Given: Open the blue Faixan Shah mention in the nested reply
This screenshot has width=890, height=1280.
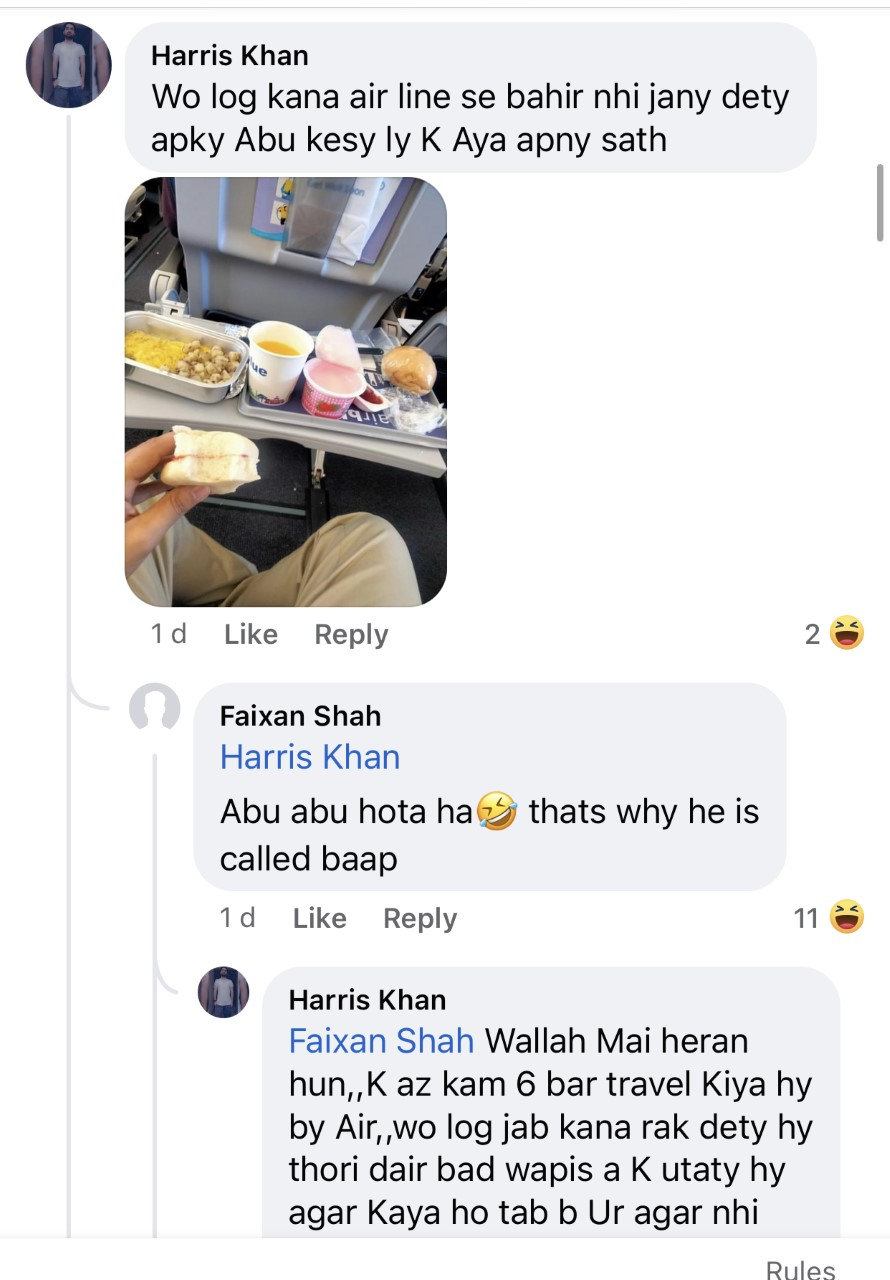Looking at the screenshot, I should 381,1041.
